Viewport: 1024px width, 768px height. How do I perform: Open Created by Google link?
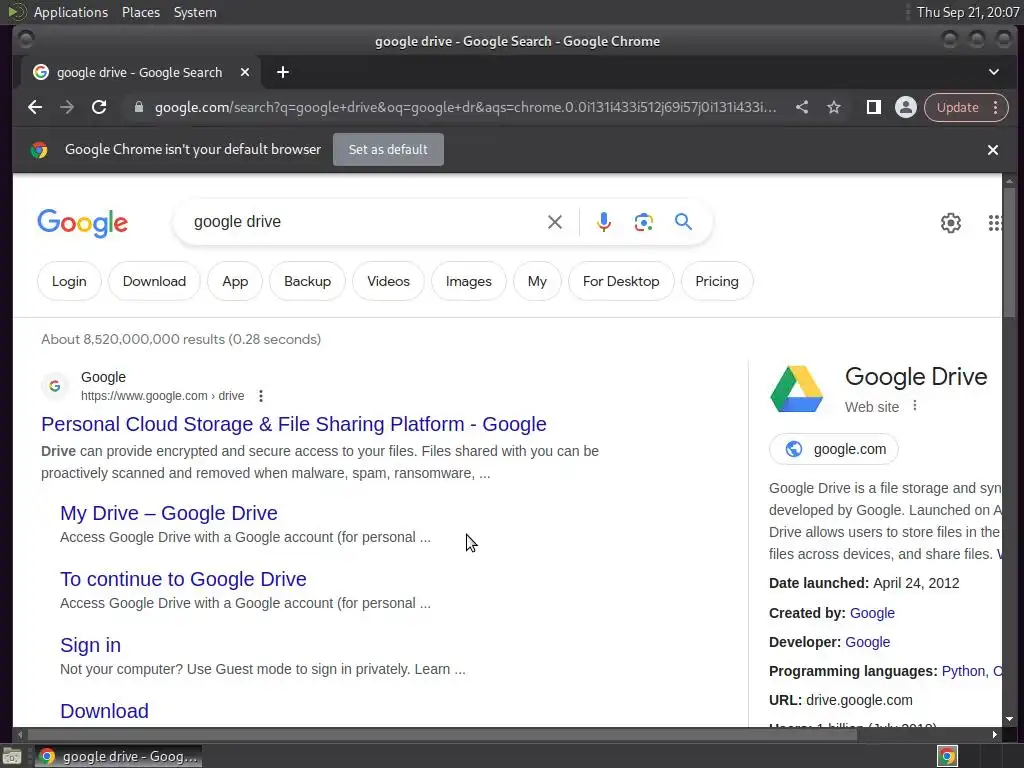pyautogui.click(x=872, y=613)
